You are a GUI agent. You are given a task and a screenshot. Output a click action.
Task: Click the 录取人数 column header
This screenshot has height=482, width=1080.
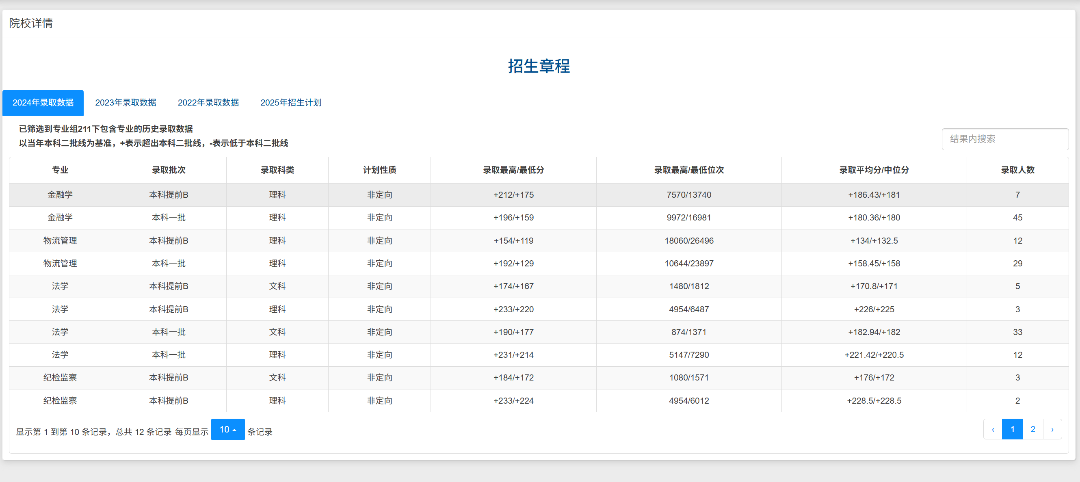coord(1018,170)
